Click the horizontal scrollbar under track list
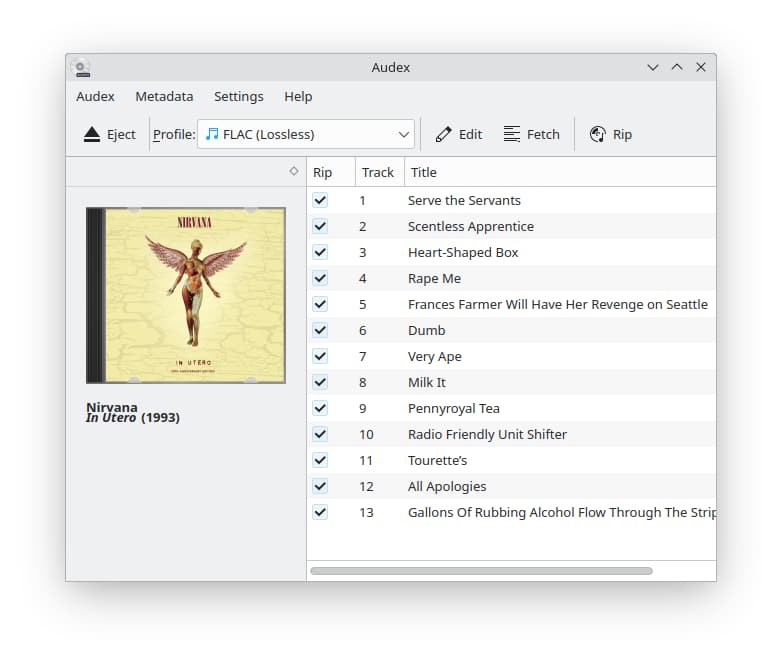This screenshot has height=660, width=783. tap(481, 571)
